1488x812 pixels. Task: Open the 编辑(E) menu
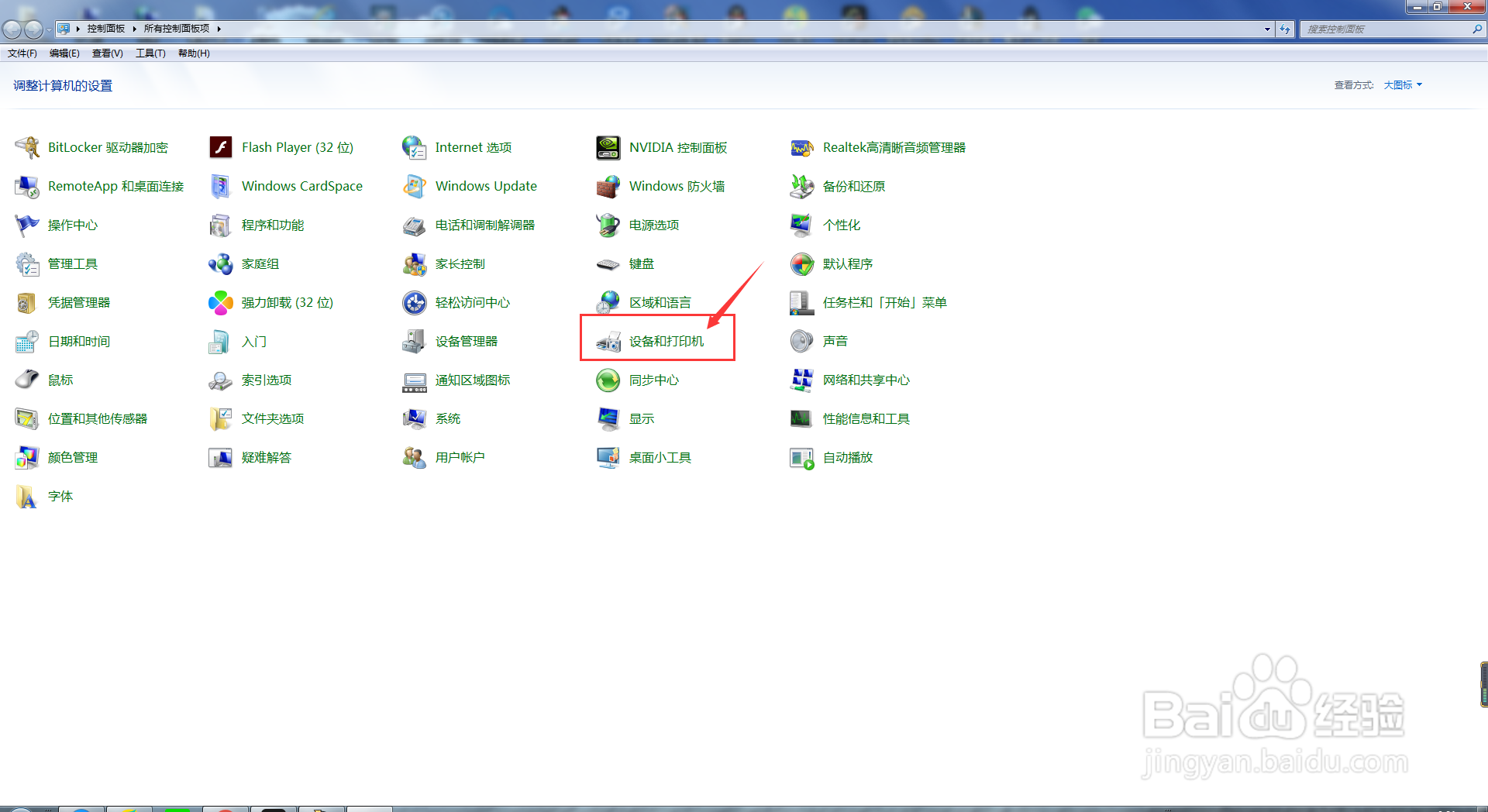tap(64, 53)
